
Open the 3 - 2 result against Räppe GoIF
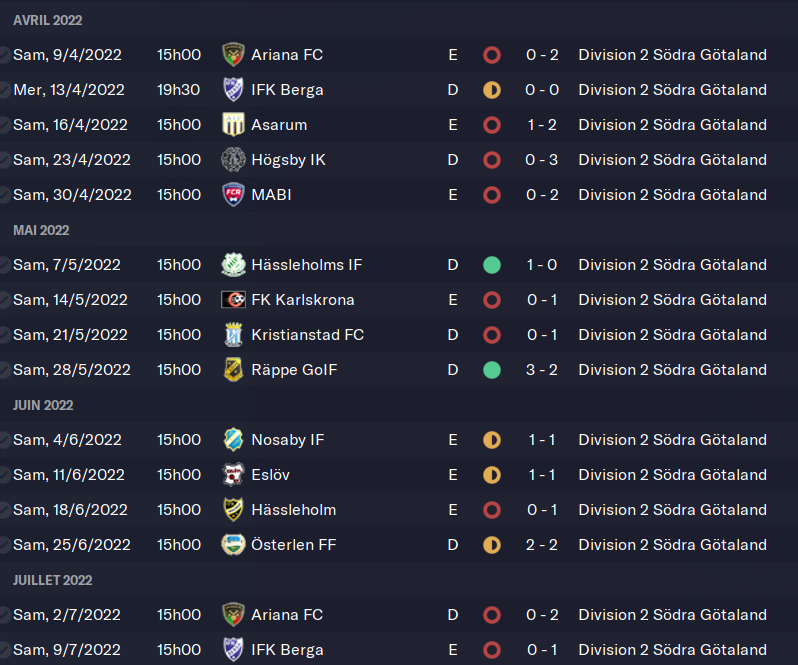[x=542, y=370]
